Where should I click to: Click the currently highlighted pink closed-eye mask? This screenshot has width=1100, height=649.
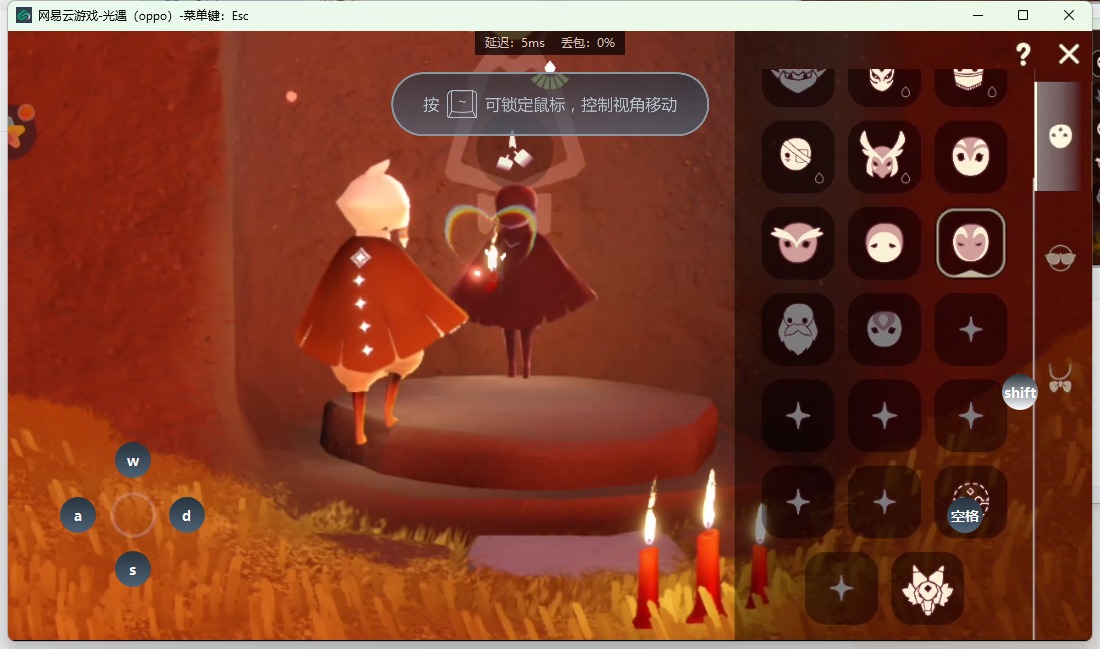point(970,243)
